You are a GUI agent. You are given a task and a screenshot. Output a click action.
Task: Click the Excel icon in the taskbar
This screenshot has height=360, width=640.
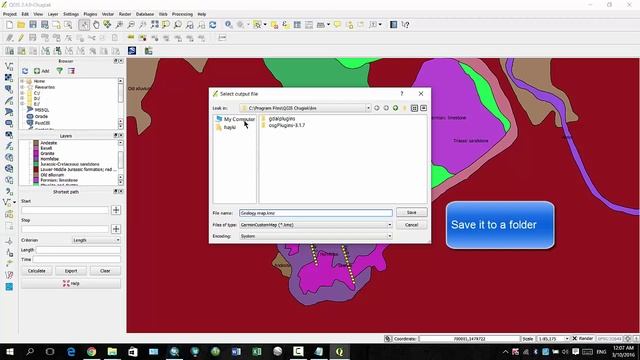point(257,351)
